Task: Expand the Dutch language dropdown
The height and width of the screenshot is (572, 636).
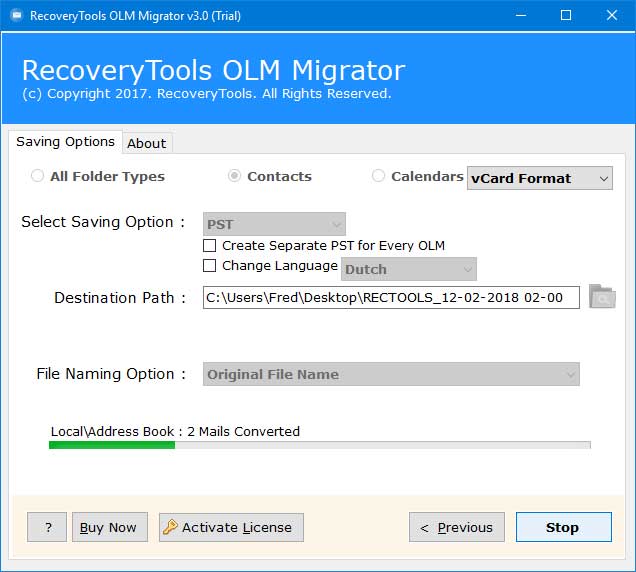Action: pyautogui.click(x=409, y=269)
